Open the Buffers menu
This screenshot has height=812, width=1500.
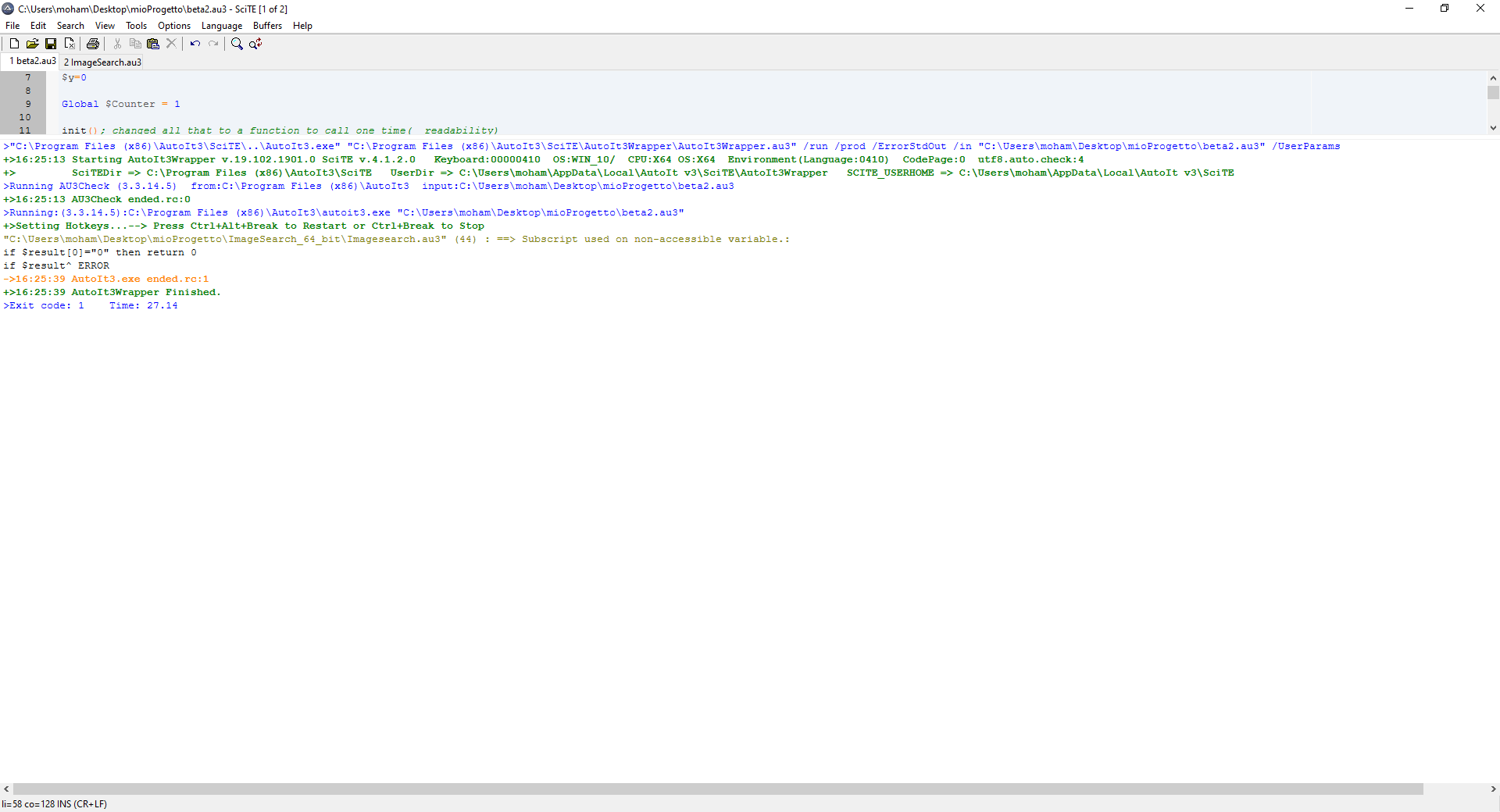pos(267,26)
